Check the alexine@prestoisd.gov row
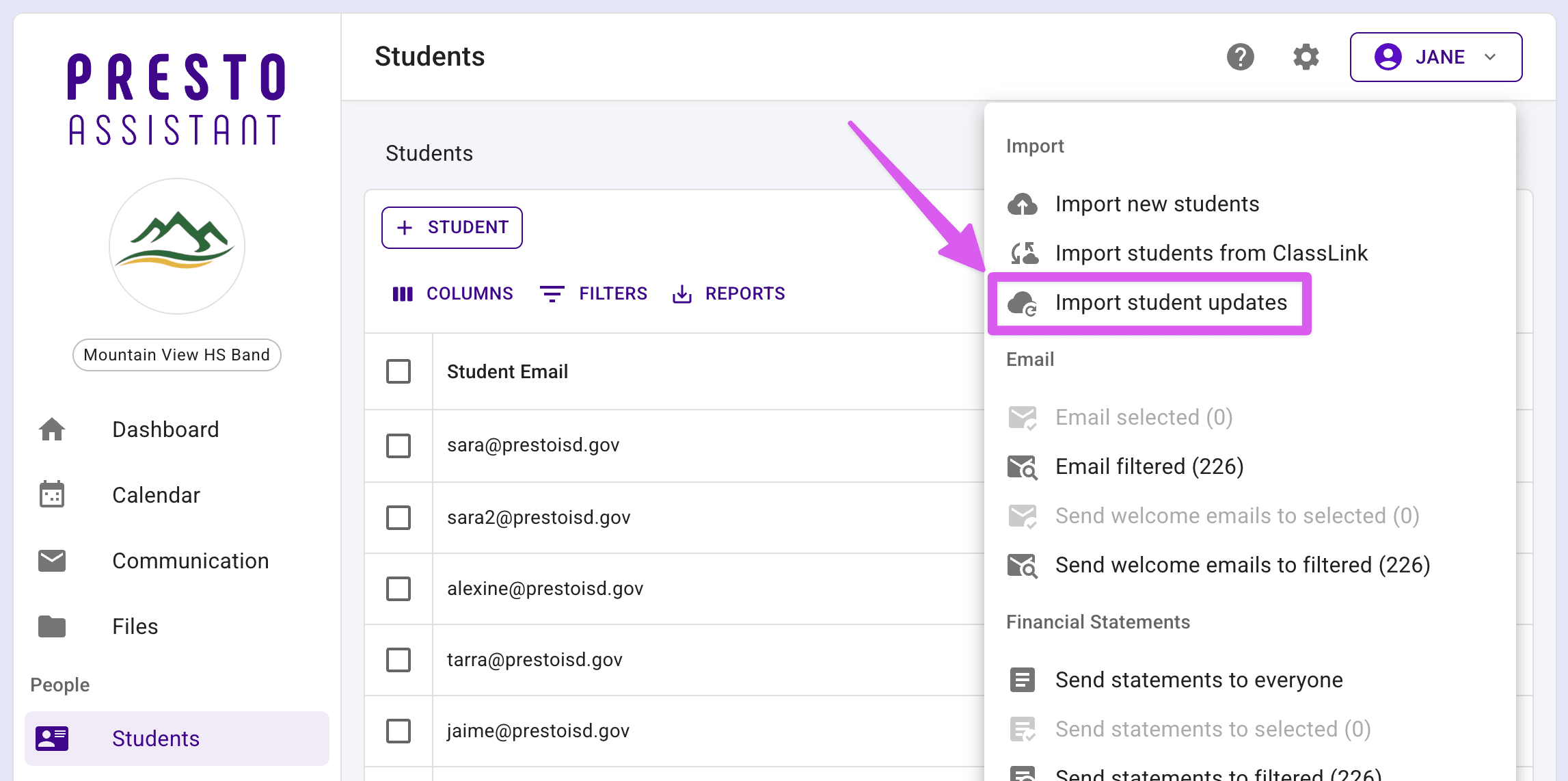 [398, 589]
